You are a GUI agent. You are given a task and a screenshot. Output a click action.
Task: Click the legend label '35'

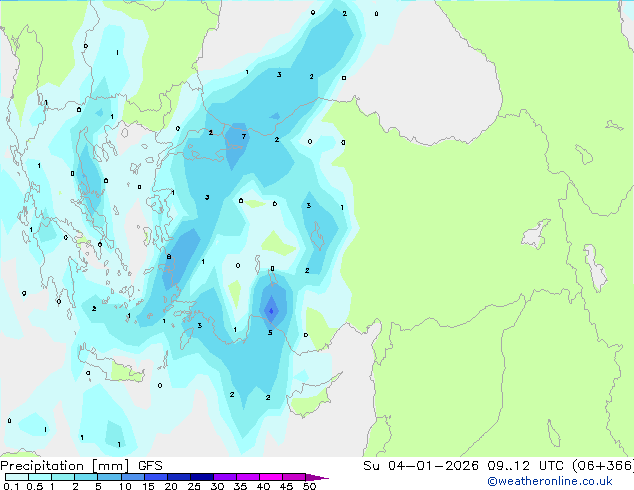click(x=240, y=486)
